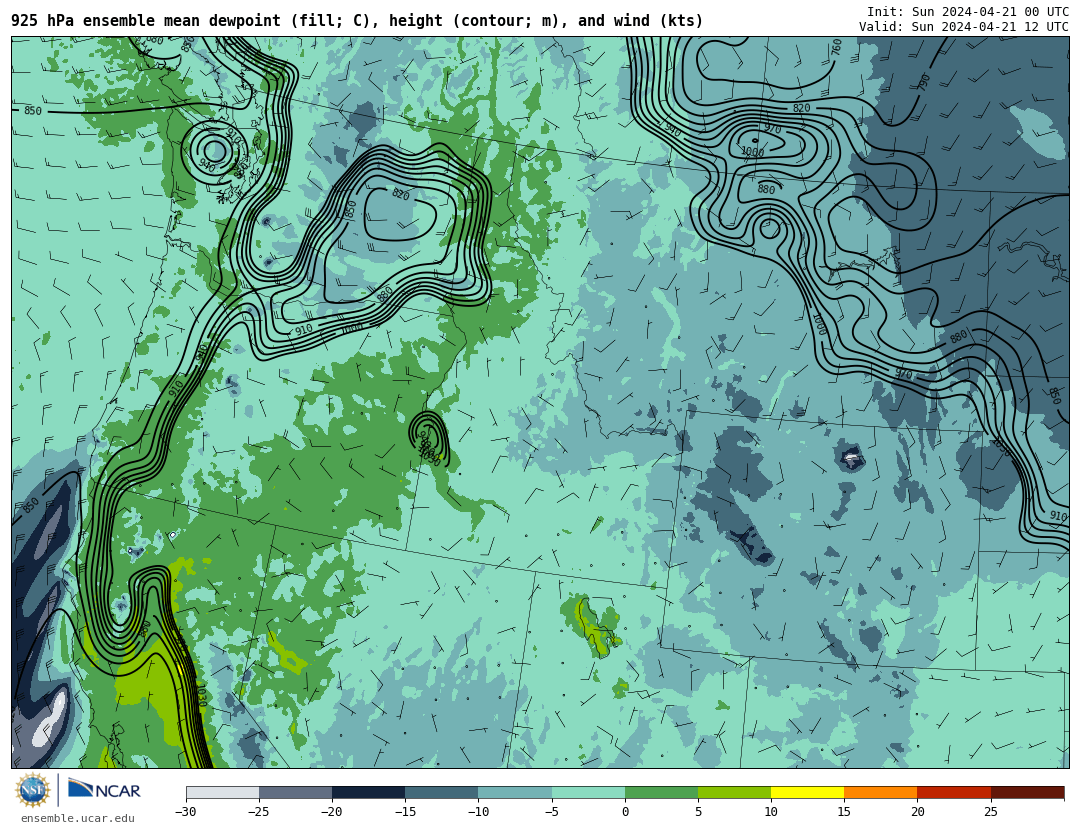Click the -20 colorbar tick label
The height and width of the screenshot is (831, 1080).
tap(331, 812)
